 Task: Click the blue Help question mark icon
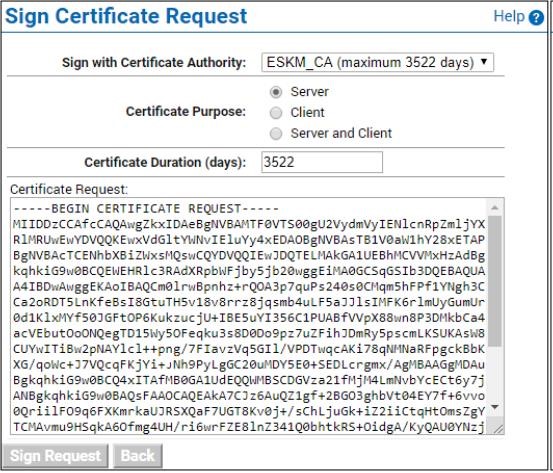click(536, 18)
